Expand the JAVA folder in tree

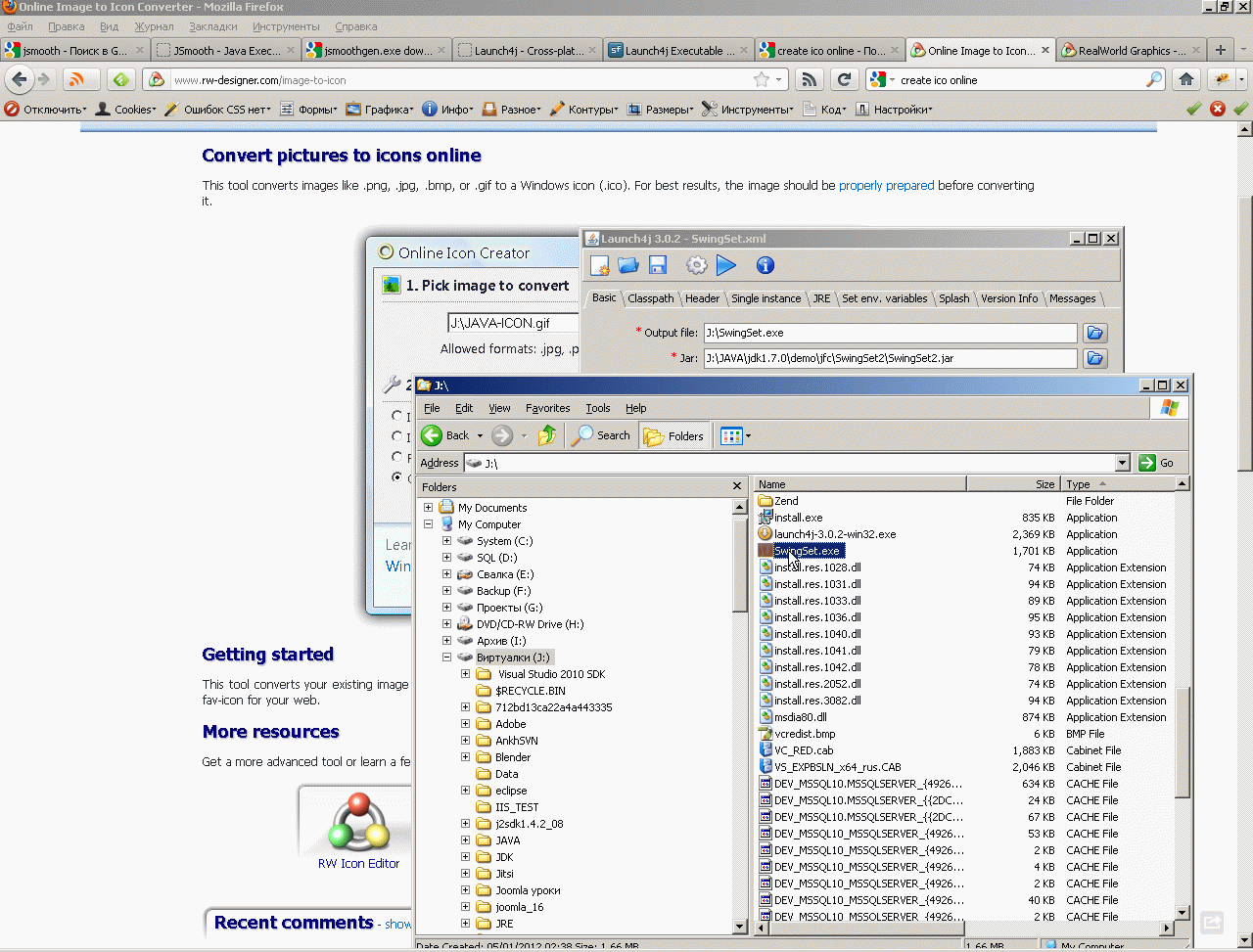[x=465, y=840]
